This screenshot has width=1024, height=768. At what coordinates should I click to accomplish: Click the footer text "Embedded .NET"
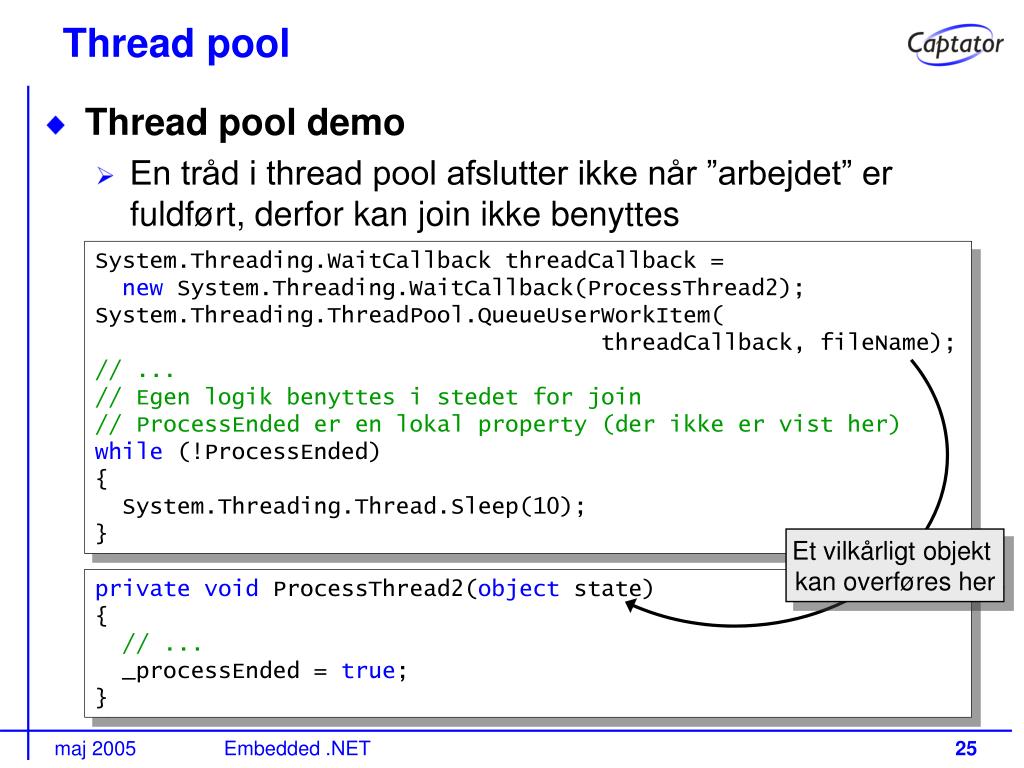click(297, 748)
